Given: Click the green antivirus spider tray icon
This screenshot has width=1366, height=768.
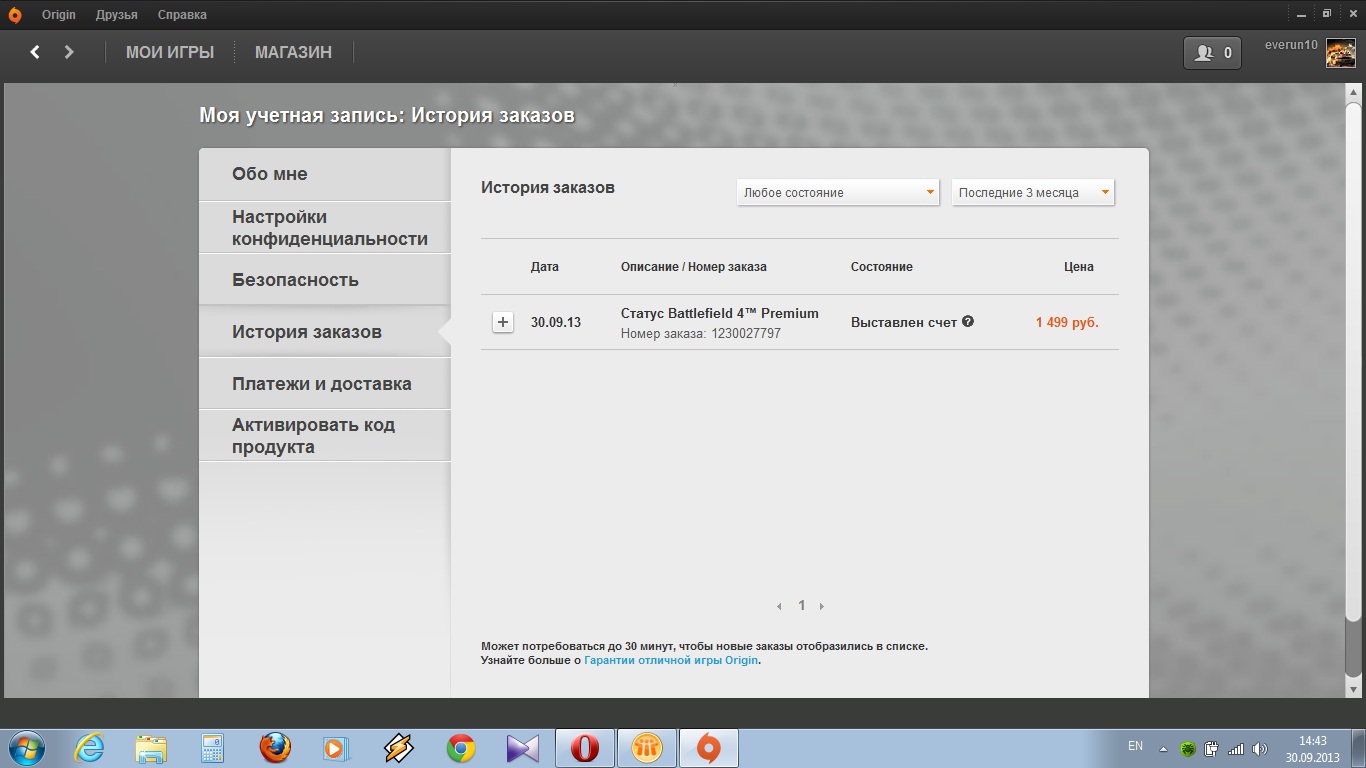Looking at the screenshot, I should 1187,748.
